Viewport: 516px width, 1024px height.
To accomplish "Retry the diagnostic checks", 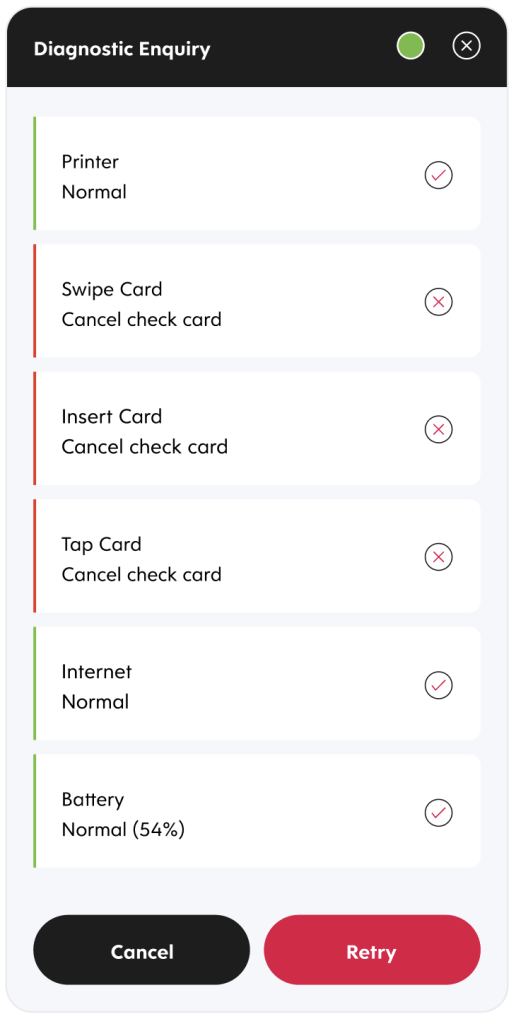I will [372, 950].
